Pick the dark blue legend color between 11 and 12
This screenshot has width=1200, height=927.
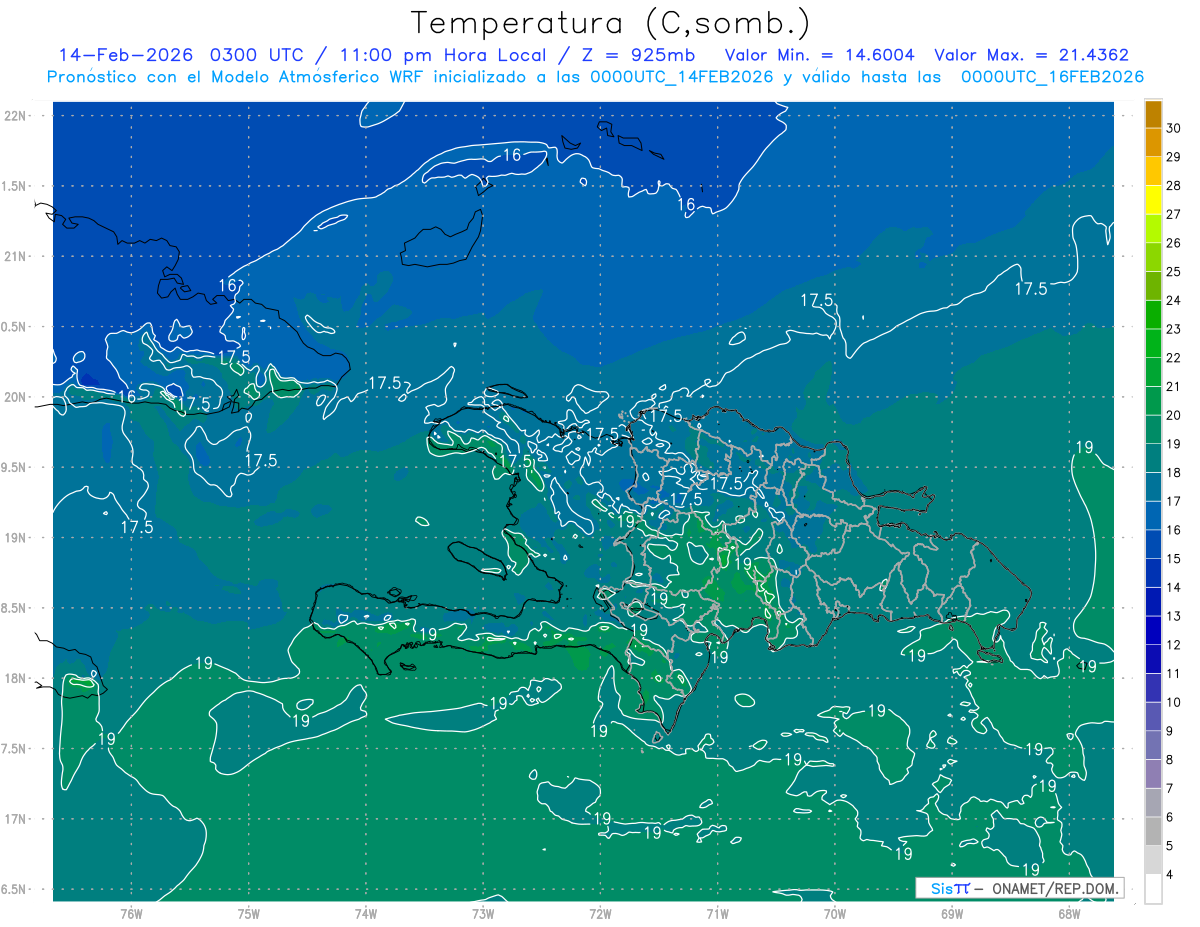point(1153,660)
